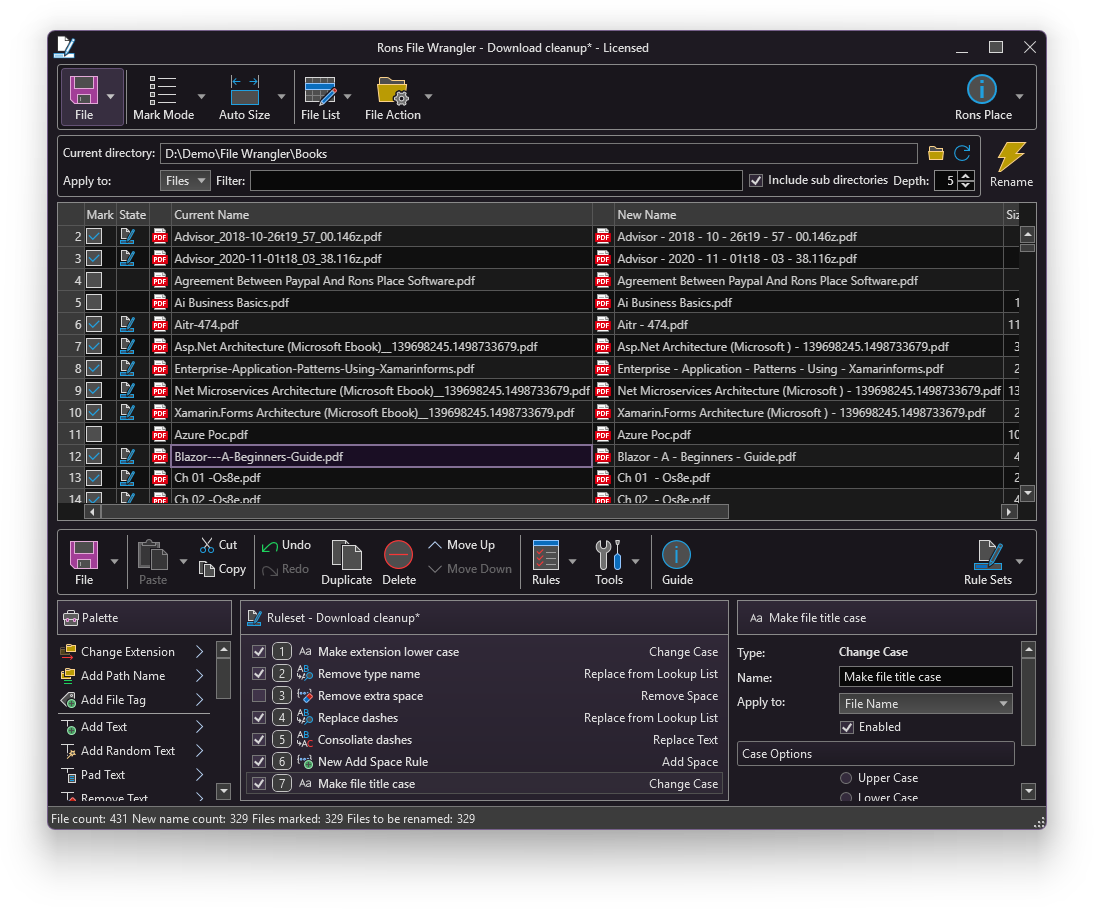Browse for current directory folder icon
Viewport: 1094px width, 909px height.
(936, 153)
